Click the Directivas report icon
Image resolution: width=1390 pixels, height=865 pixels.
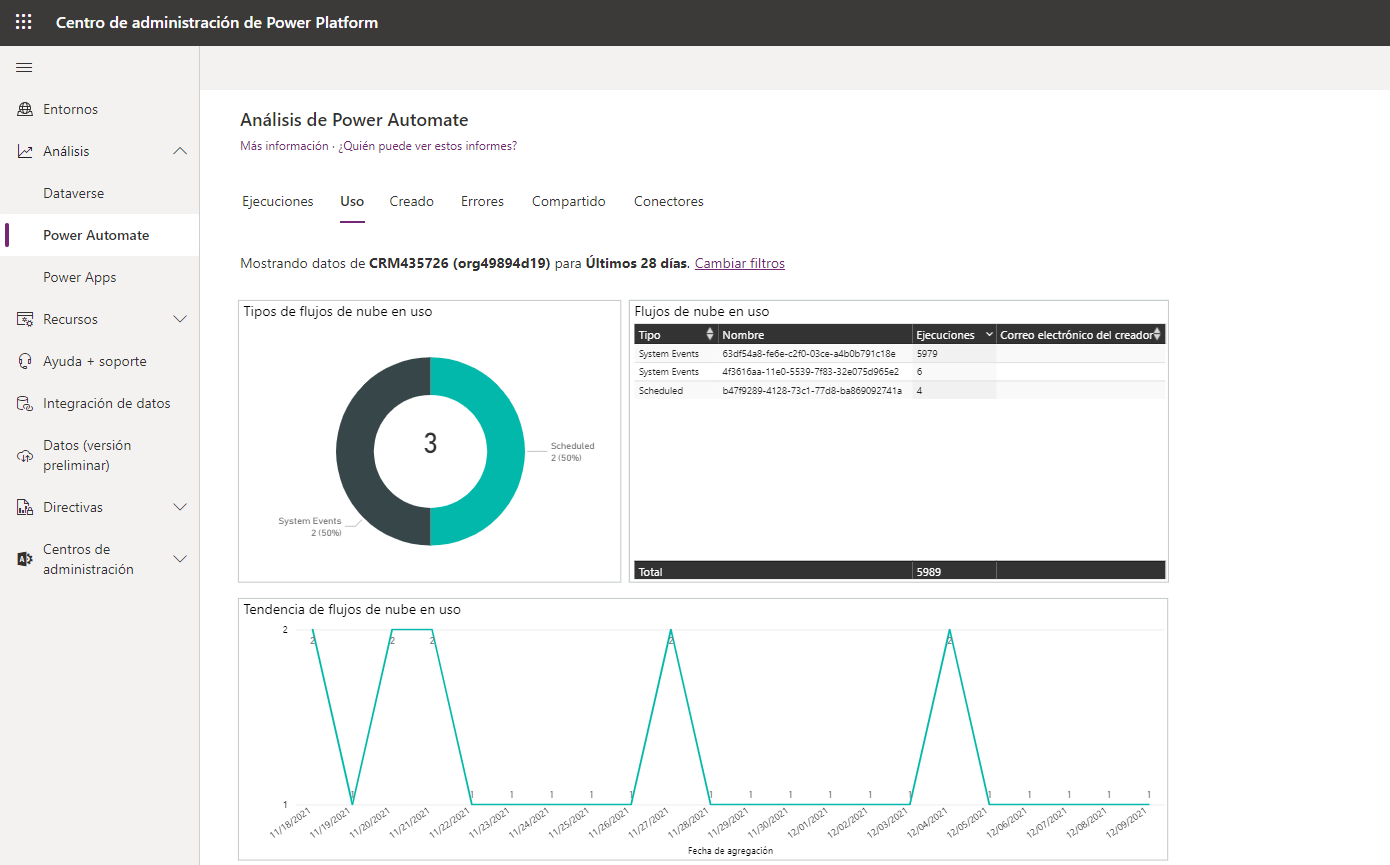(x=25, y=507)
